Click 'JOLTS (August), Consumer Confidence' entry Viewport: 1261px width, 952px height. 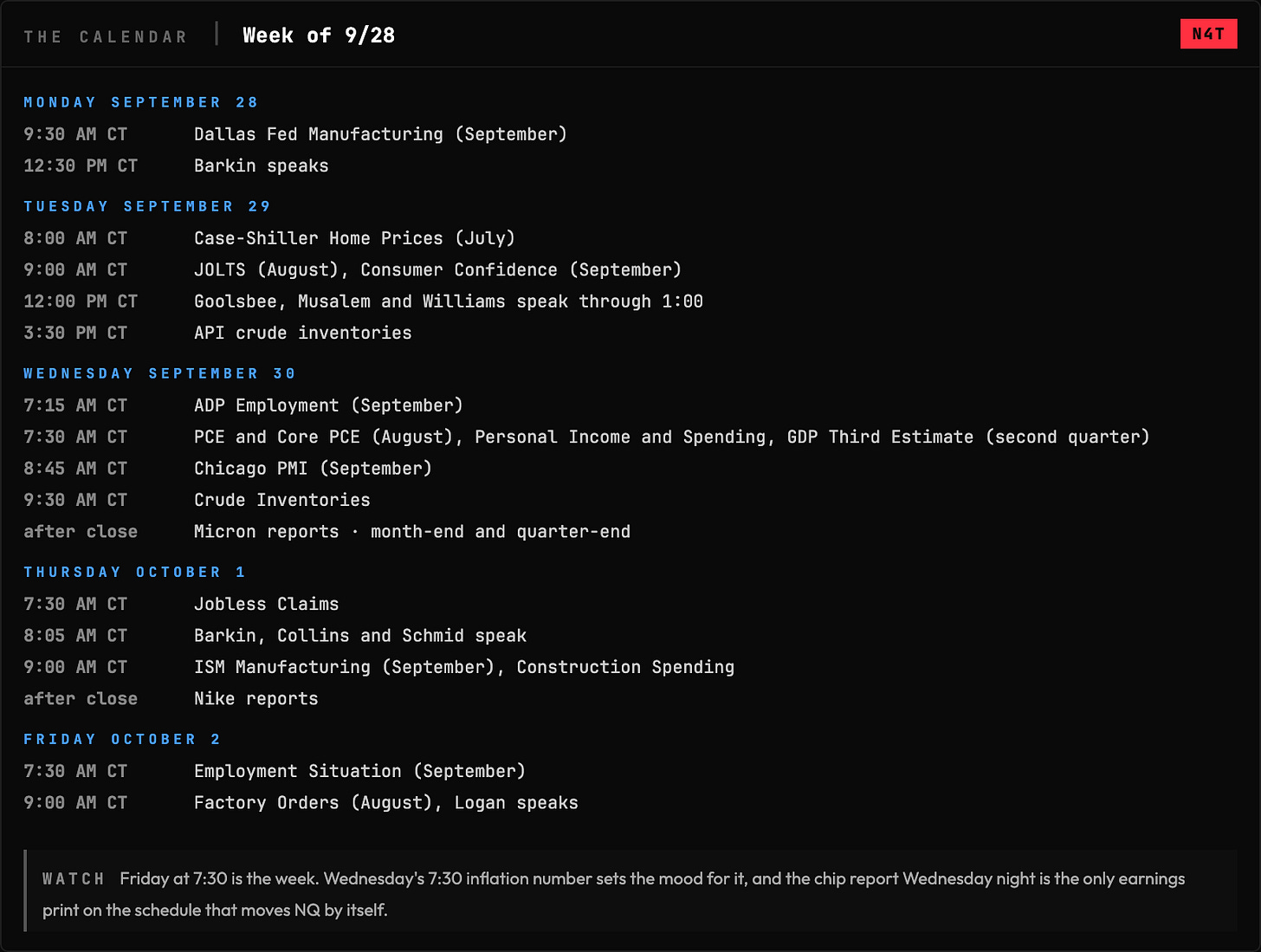437,269
